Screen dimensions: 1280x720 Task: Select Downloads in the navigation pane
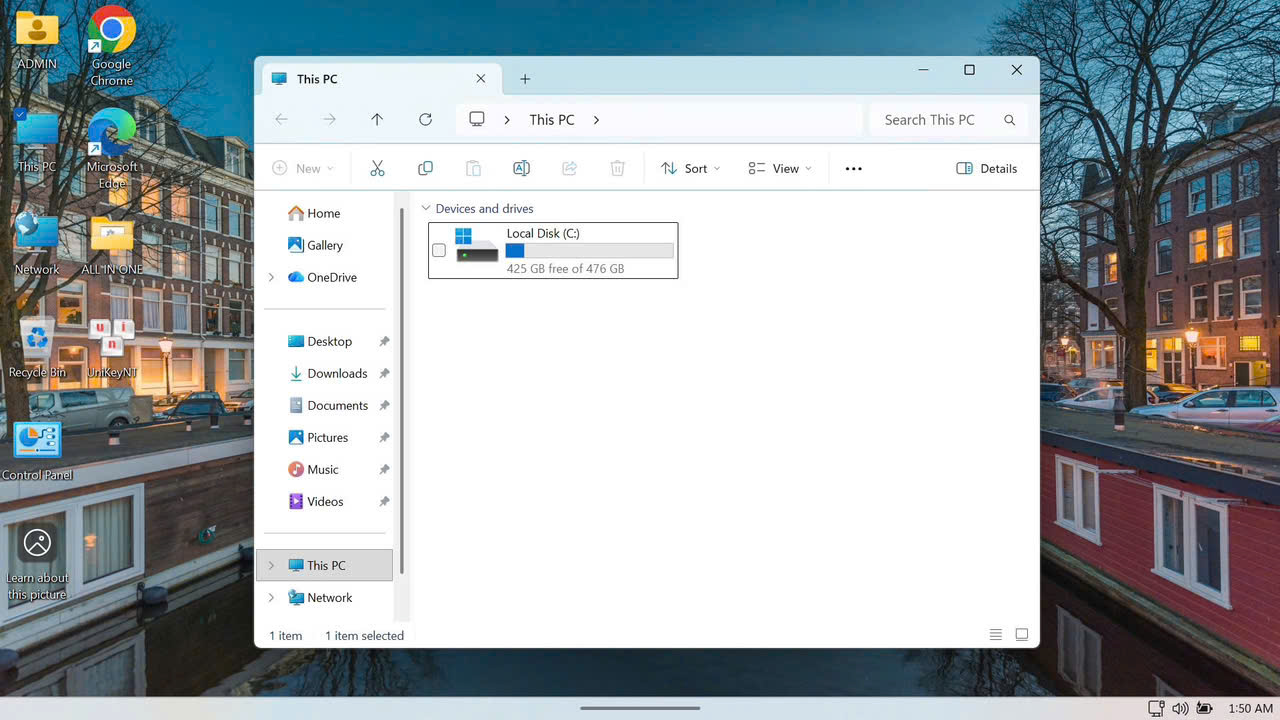[x=337, y=374]
